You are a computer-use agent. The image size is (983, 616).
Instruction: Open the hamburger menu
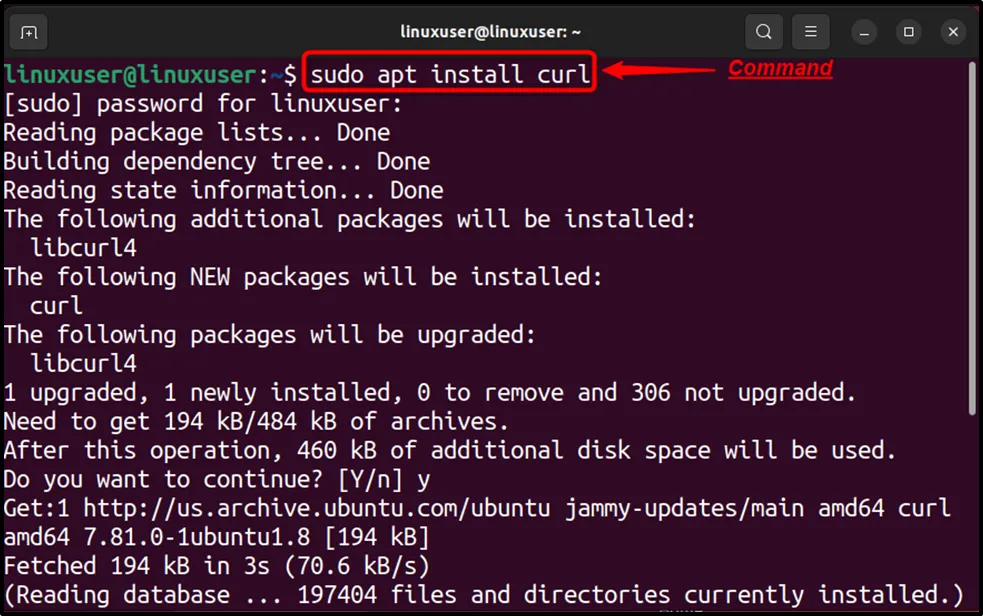(x=812, y=32)
